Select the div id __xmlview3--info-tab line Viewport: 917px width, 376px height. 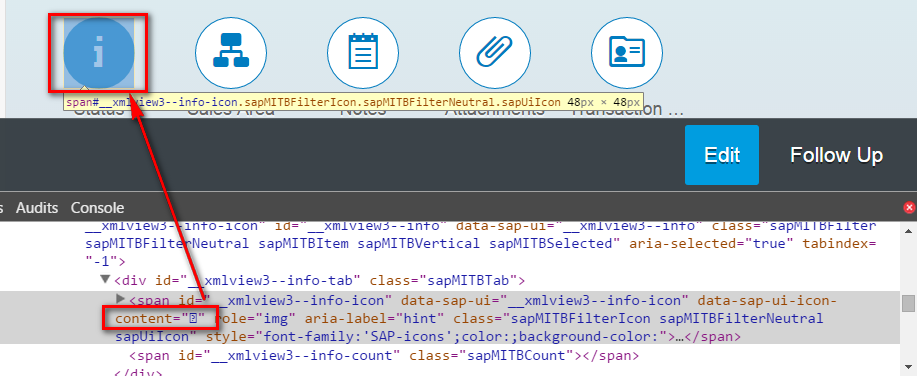coord(320,280)
